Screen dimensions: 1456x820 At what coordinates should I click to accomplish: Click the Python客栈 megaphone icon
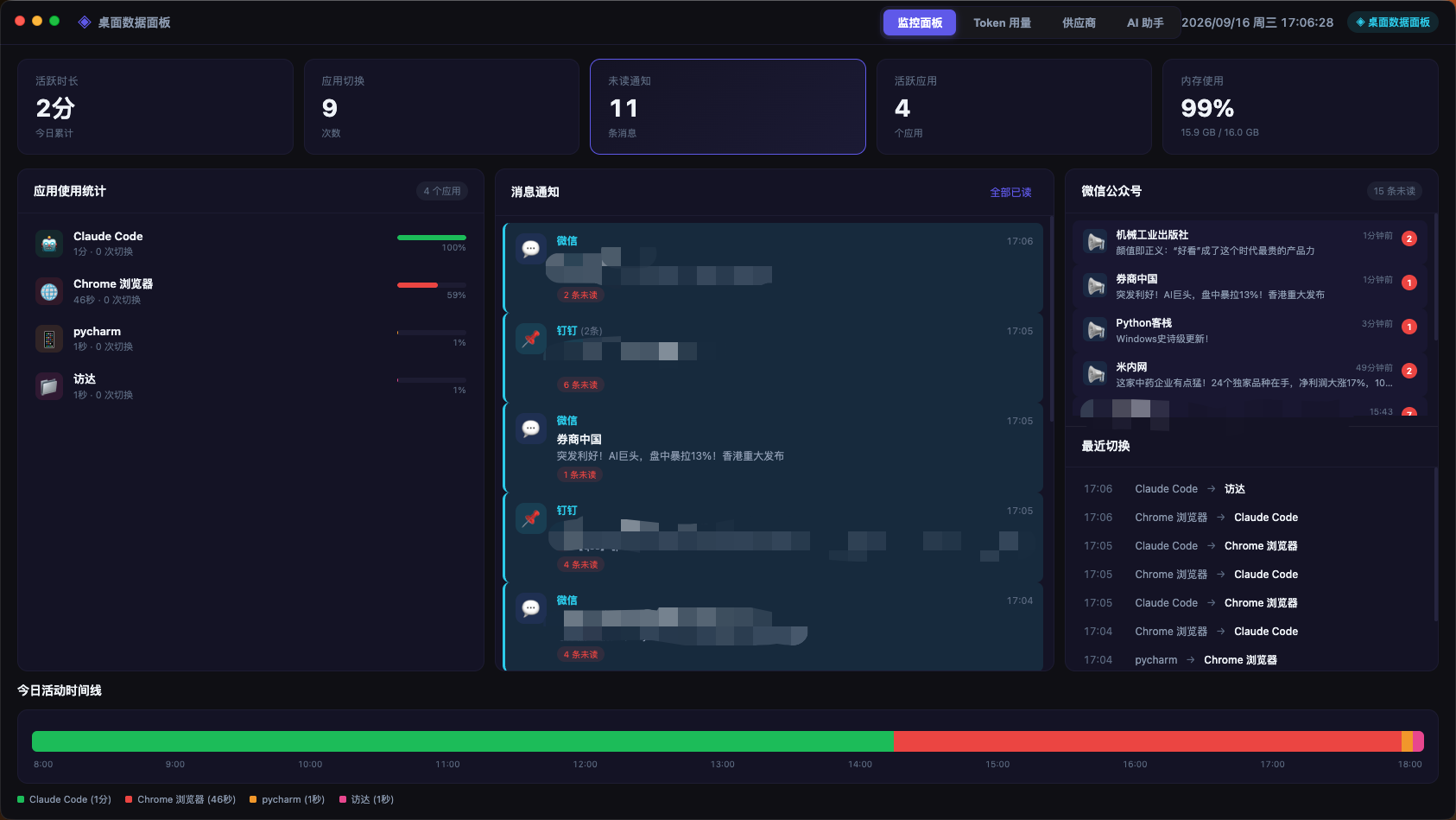1096,330
